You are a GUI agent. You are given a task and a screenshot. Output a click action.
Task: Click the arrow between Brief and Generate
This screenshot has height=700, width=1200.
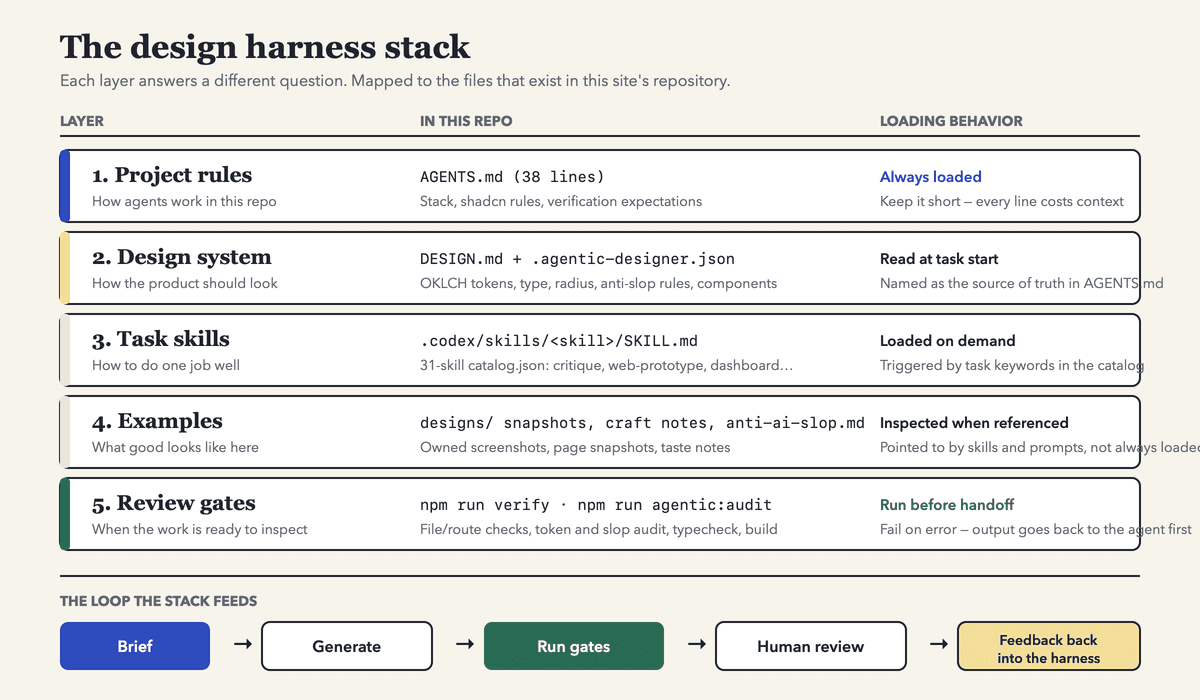(x=242, y=645)
